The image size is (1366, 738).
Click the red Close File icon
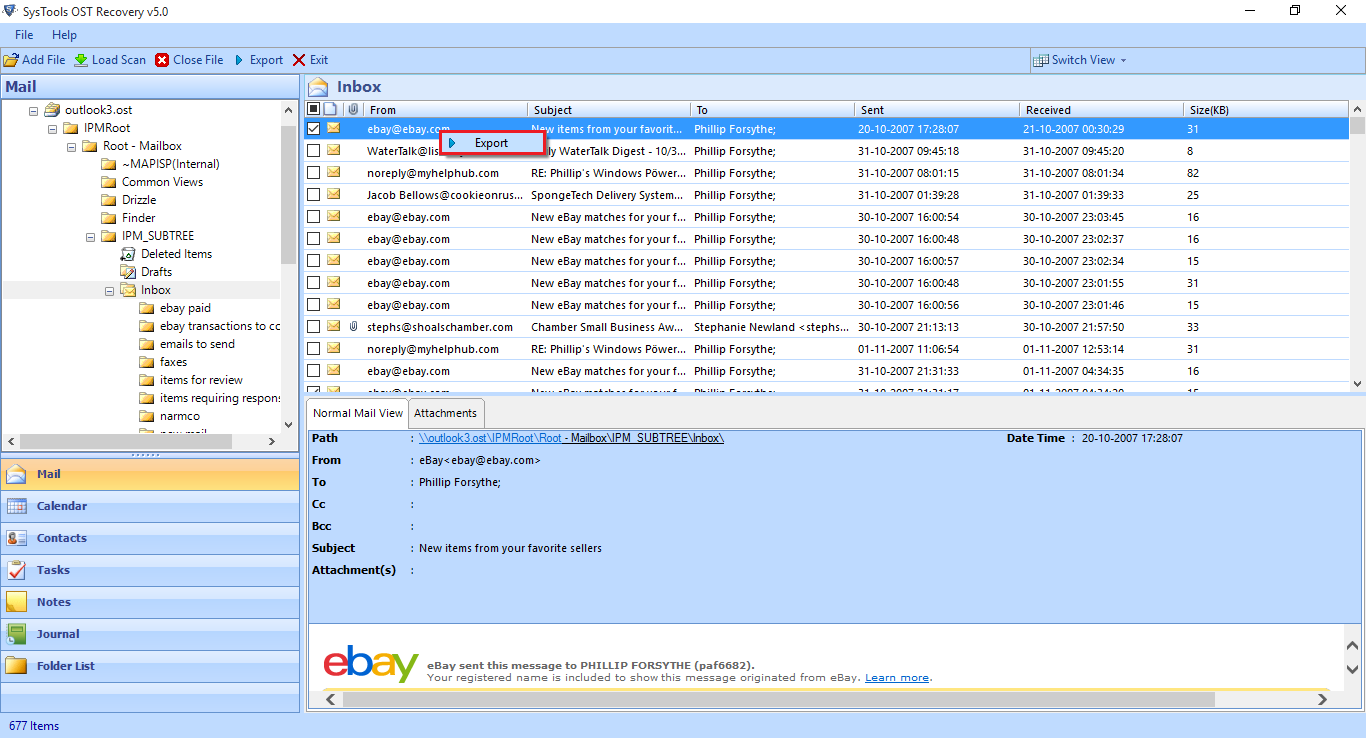[162, 60]
